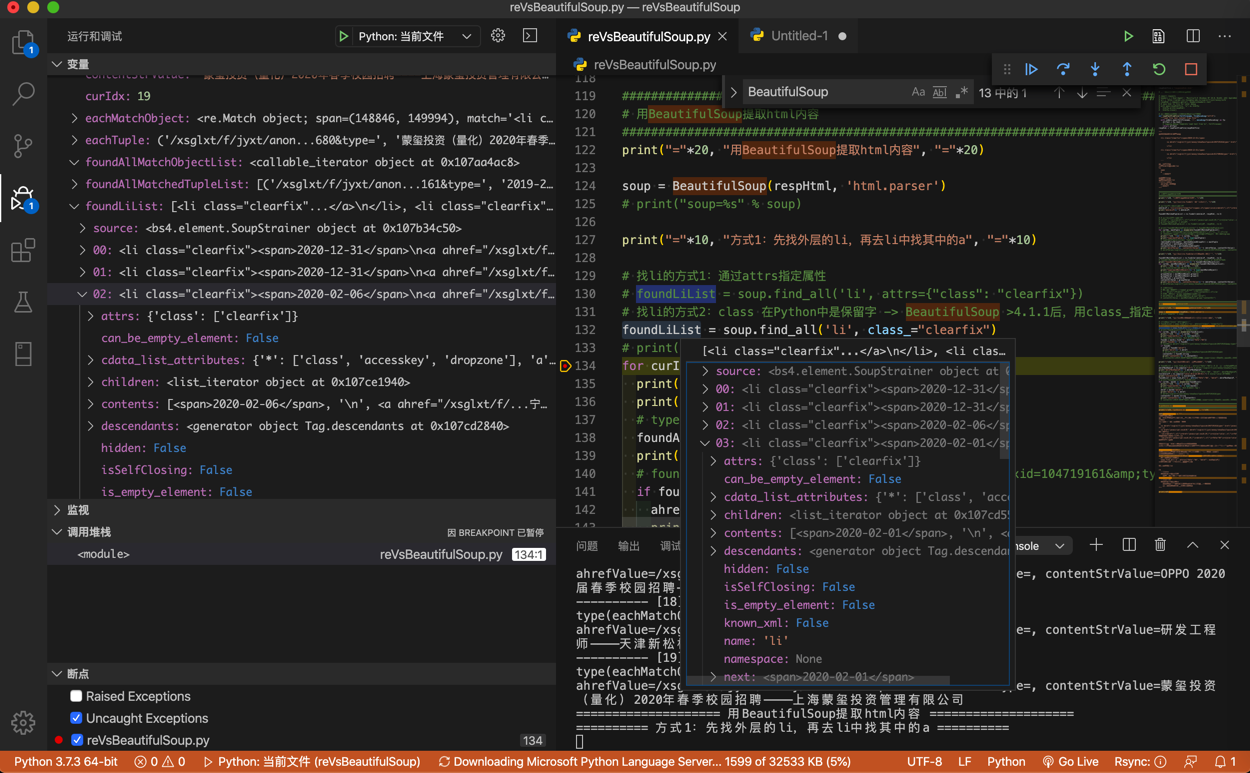Open the Extensions view
The height and width of the screenshot is (773, 1250).
(23, 250)
